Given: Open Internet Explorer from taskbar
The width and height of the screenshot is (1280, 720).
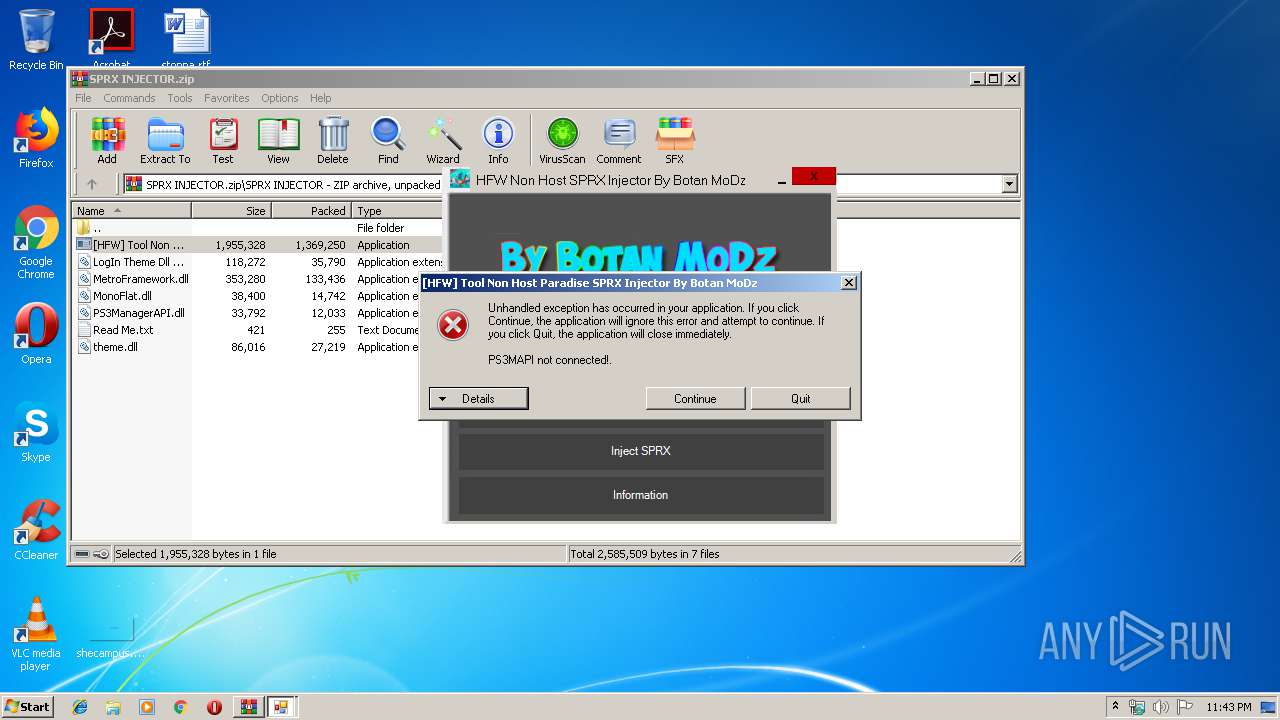Looking at the screenshot, I should [80, 707].
